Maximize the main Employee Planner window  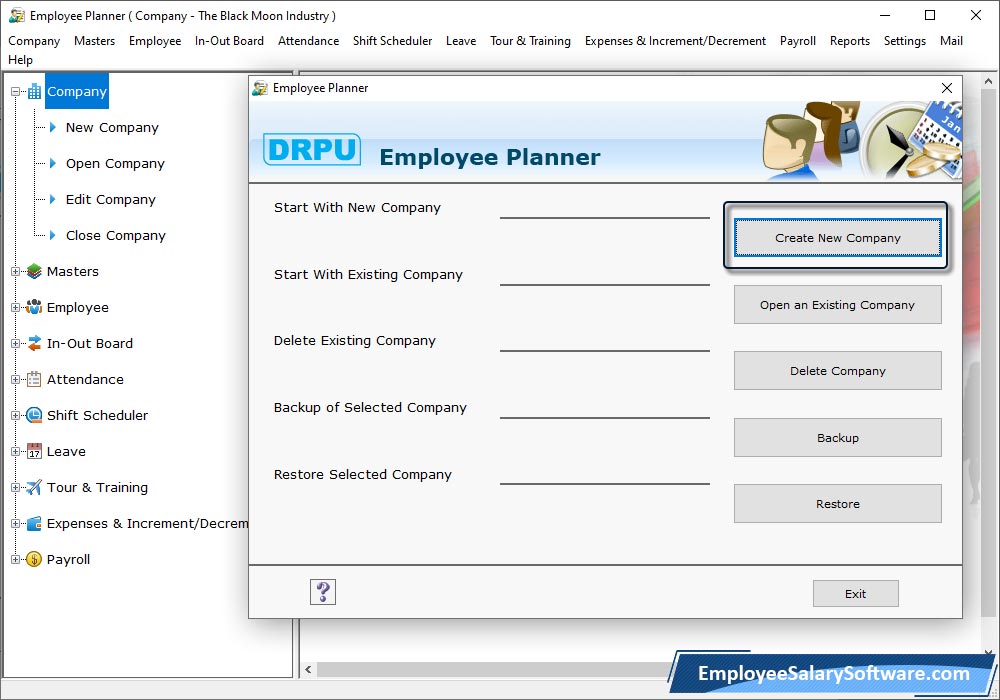[930, 15]
